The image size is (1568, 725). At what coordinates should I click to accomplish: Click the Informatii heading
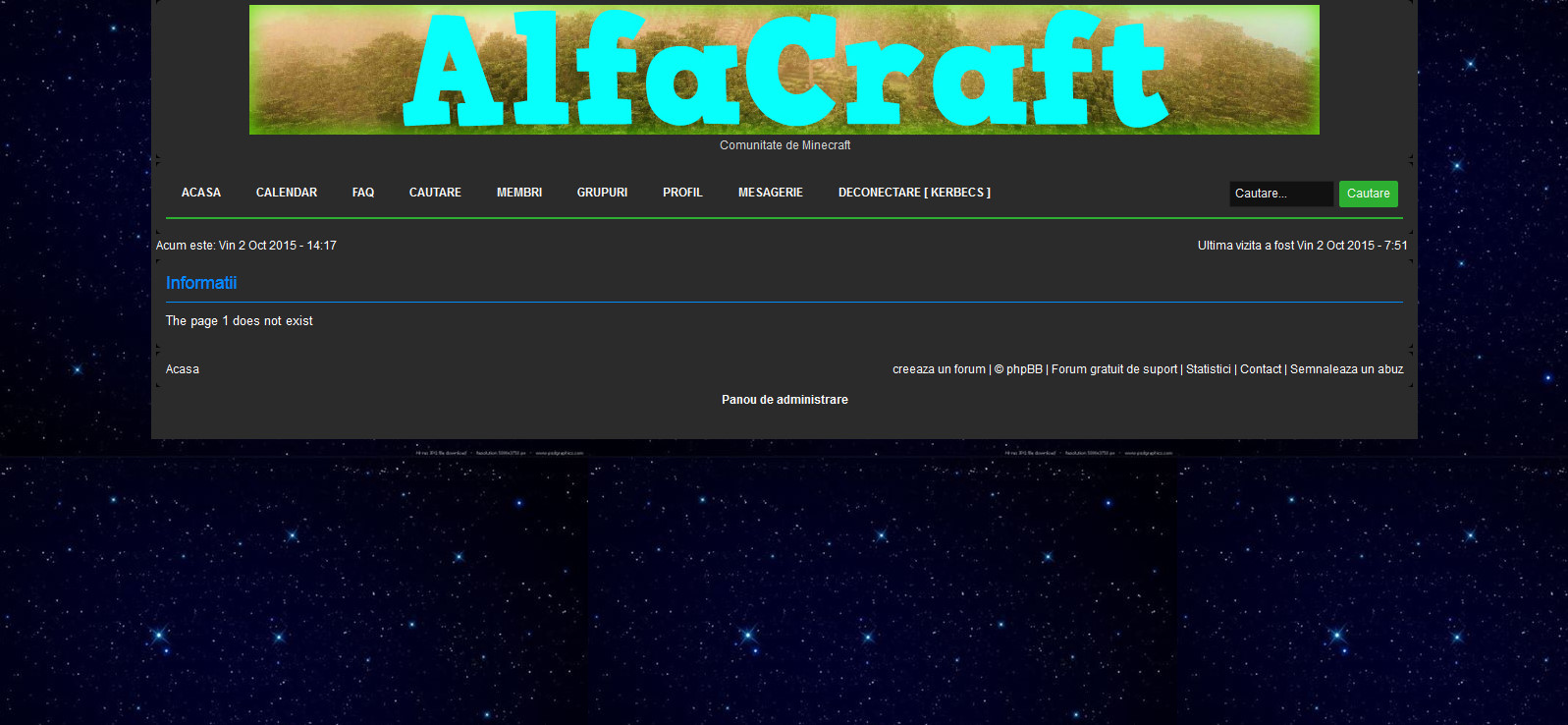tap(201, 283)
